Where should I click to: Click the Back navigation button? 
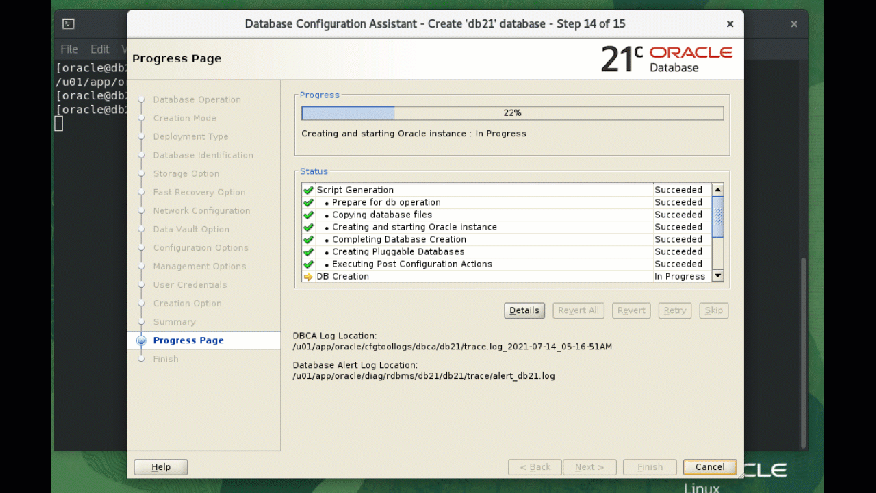click(x=535, y=467)
